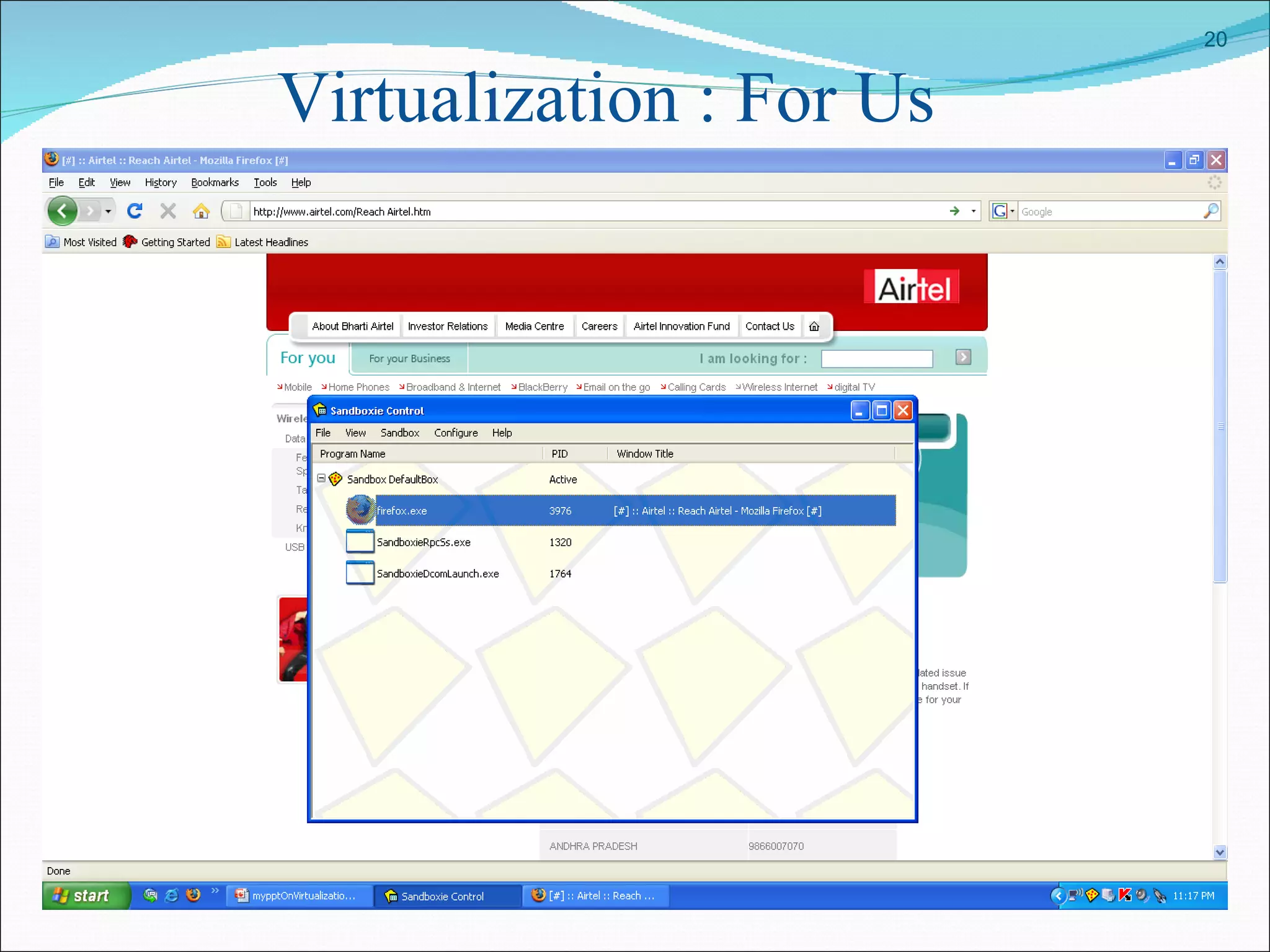
Task: Click Kaspersky tray icon
Action: tap(1125, 895)
